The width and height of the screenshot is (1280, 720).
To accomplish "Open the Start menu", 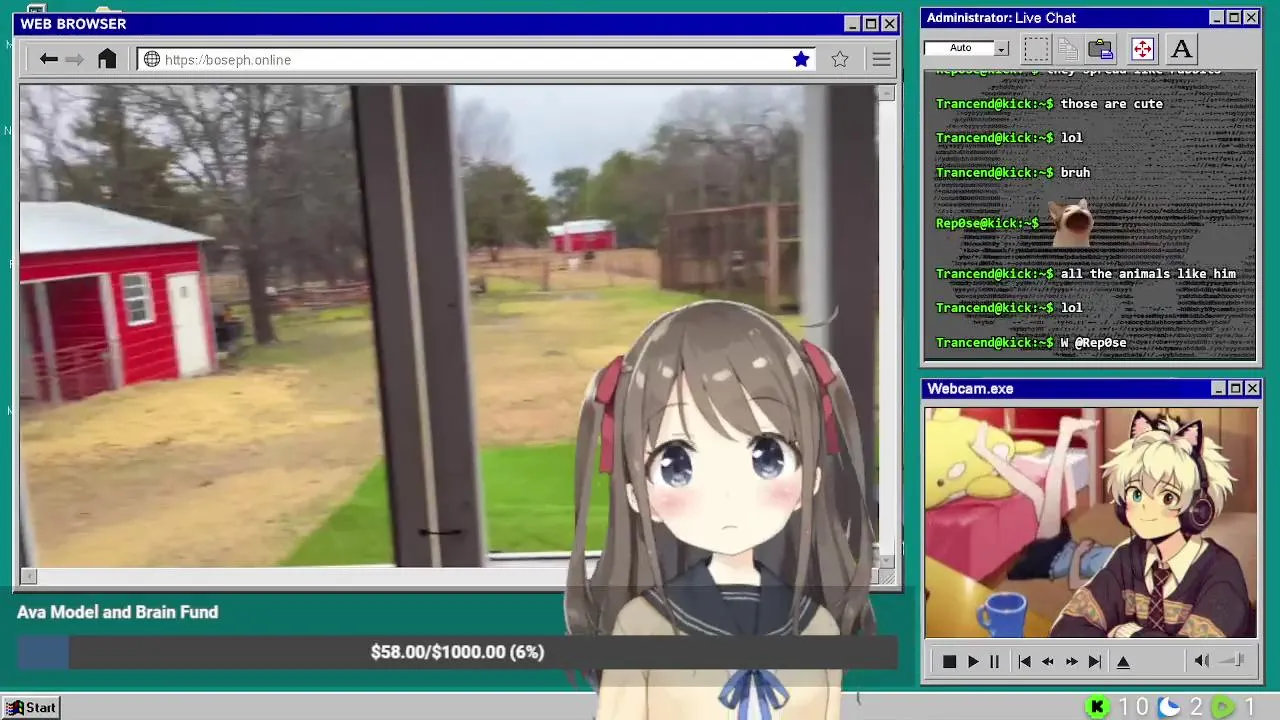I will 31,707.
